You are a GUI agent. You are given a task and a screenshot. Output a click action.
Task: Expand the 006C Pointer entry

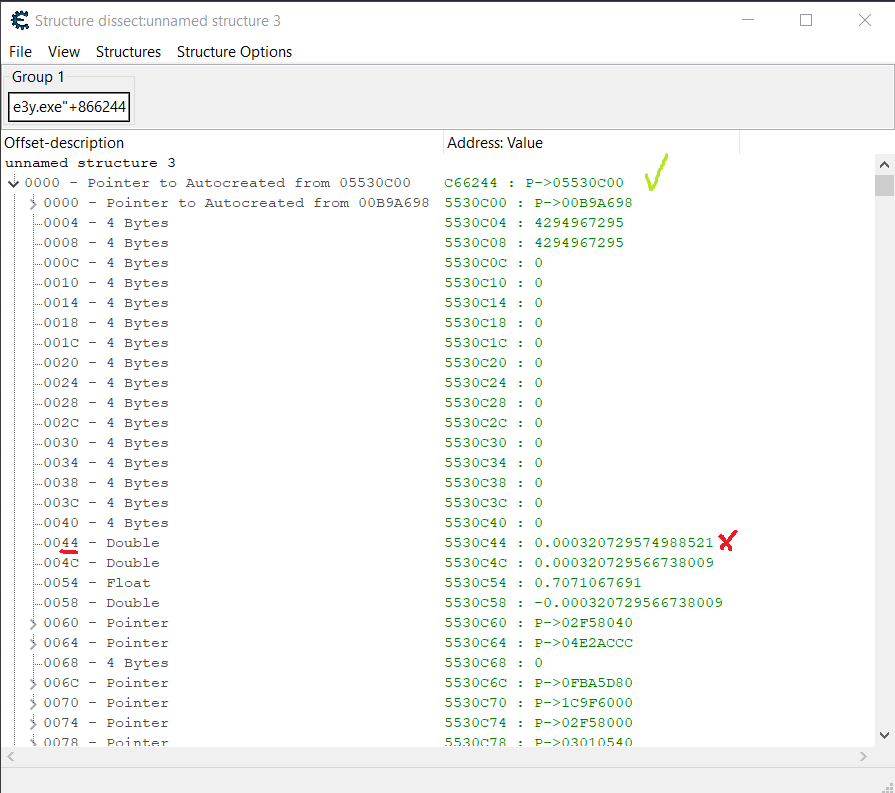click(33, 683)
